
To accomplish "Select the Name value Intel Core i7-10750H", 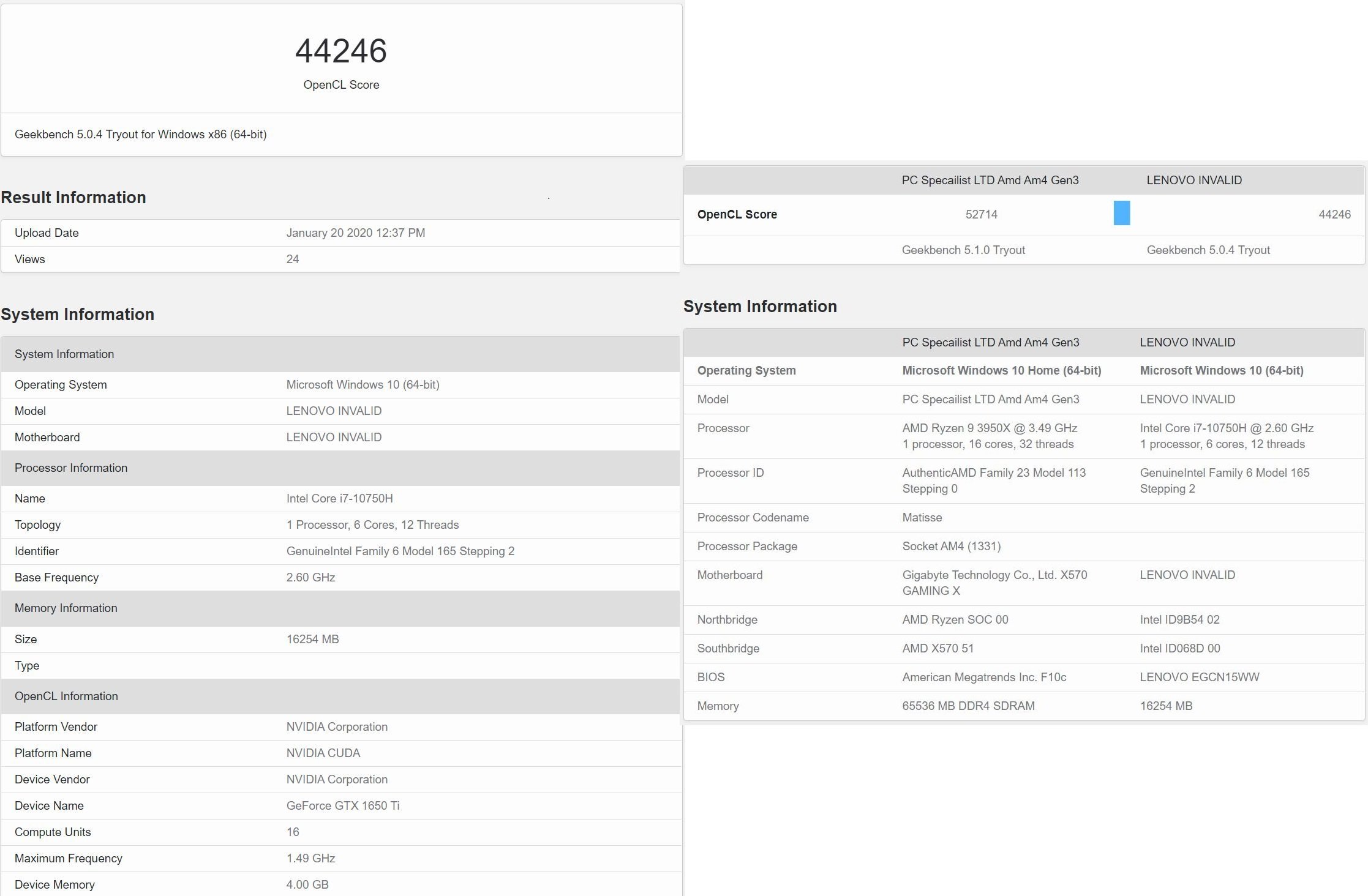I will [x=340, y=499].
